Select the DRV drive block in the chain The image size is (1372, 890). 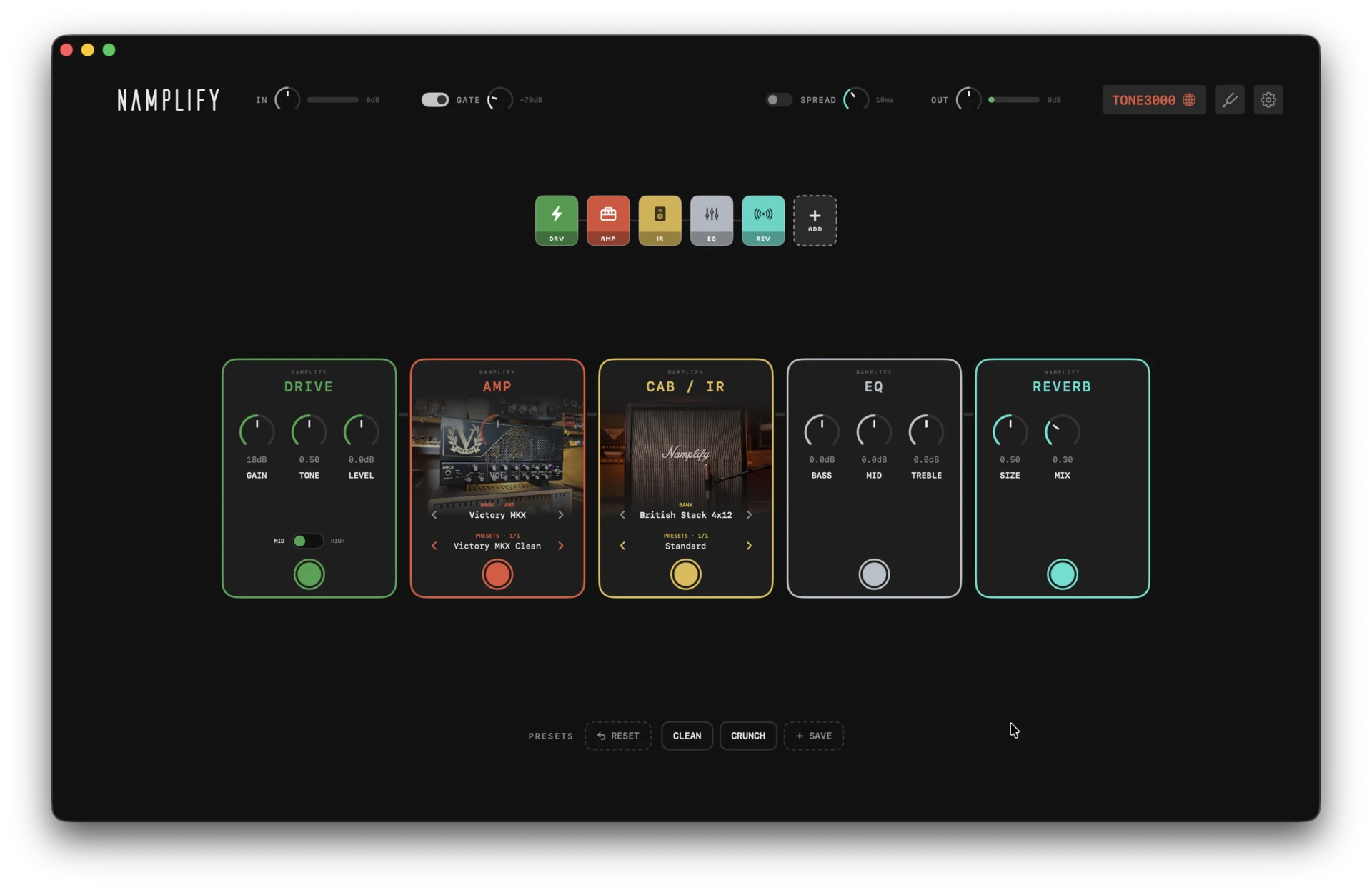556,220
